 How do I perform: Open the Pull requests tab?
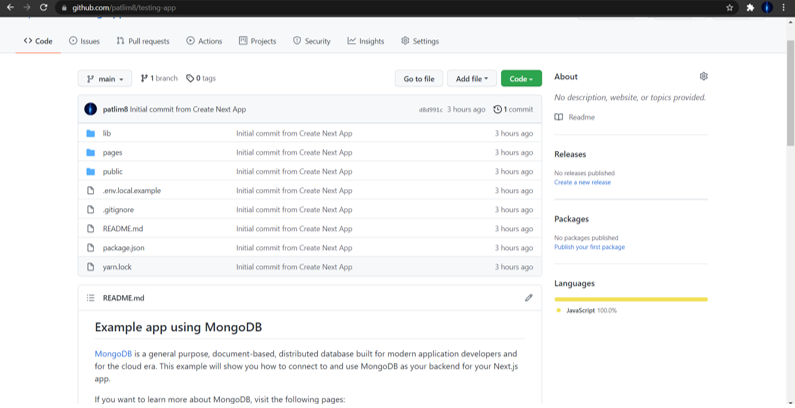point(143,41)
